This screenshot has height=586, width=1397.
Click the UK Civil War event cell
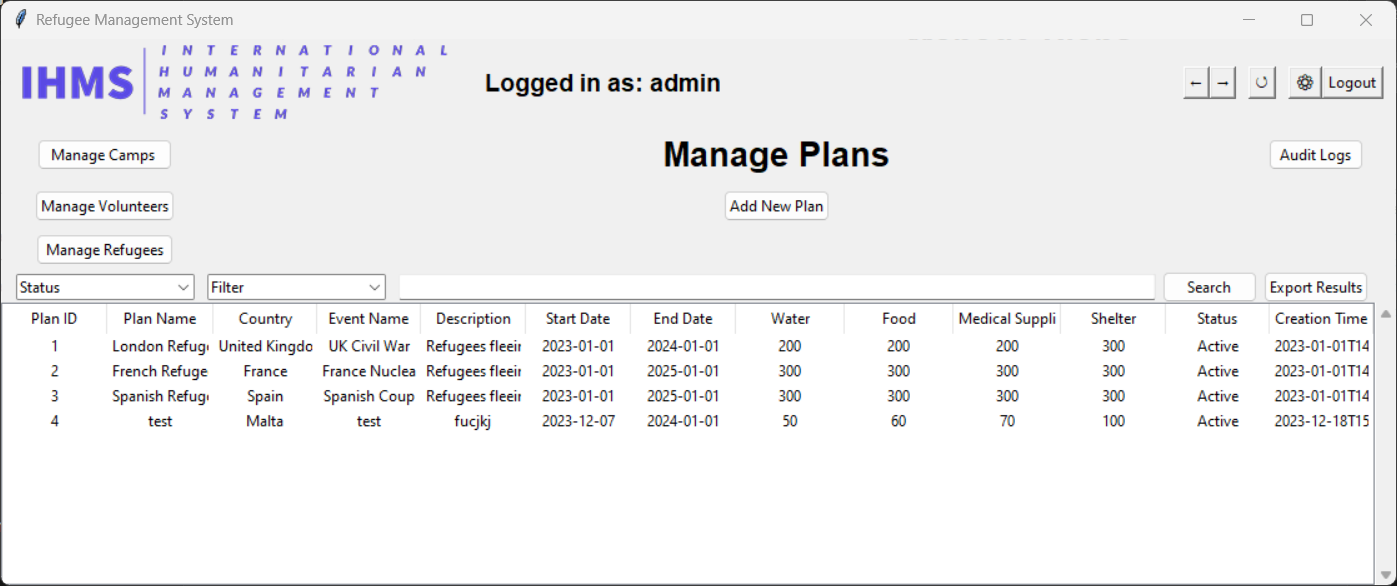(x=369, y=346)
